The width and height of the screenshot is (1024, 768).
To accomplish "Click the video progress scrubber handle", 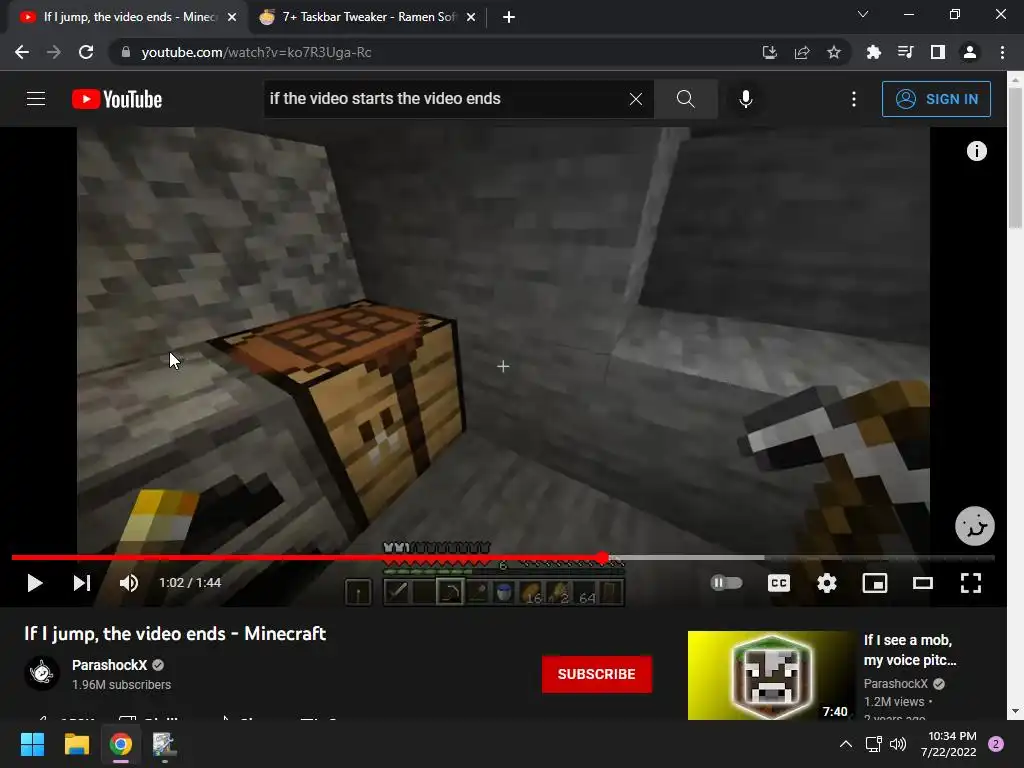I will (x=602, y=558).
